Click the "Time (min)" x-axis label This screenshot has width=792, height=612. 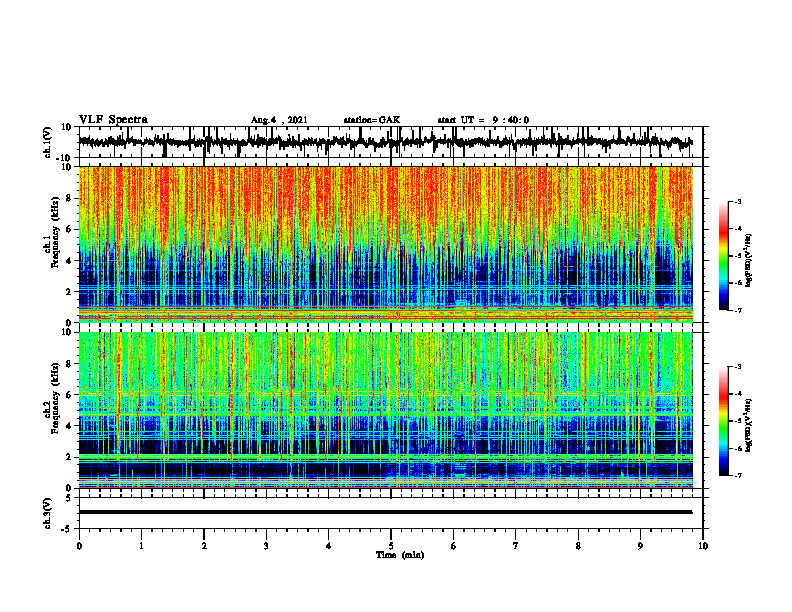tap(400, 555)
